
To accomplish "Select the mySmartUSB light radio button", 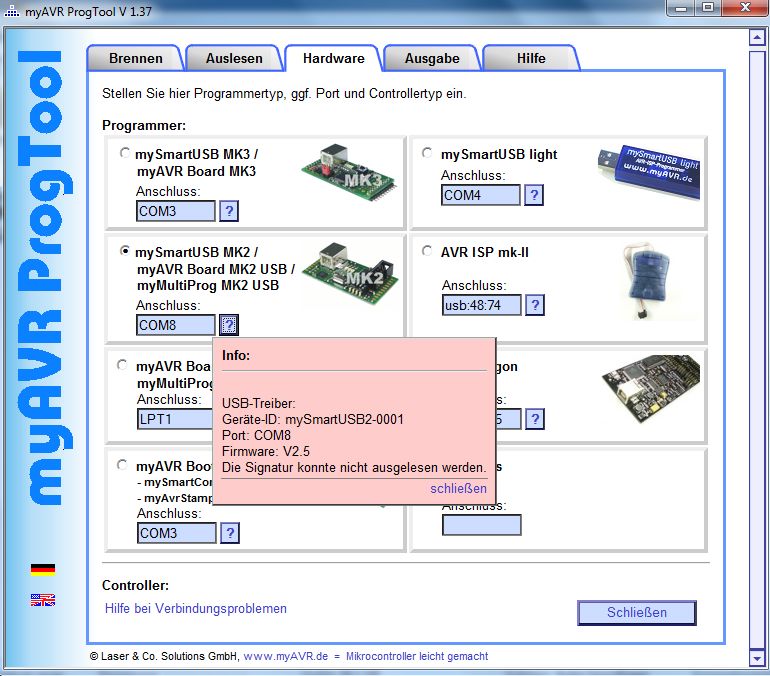I will tap(427, 153).
